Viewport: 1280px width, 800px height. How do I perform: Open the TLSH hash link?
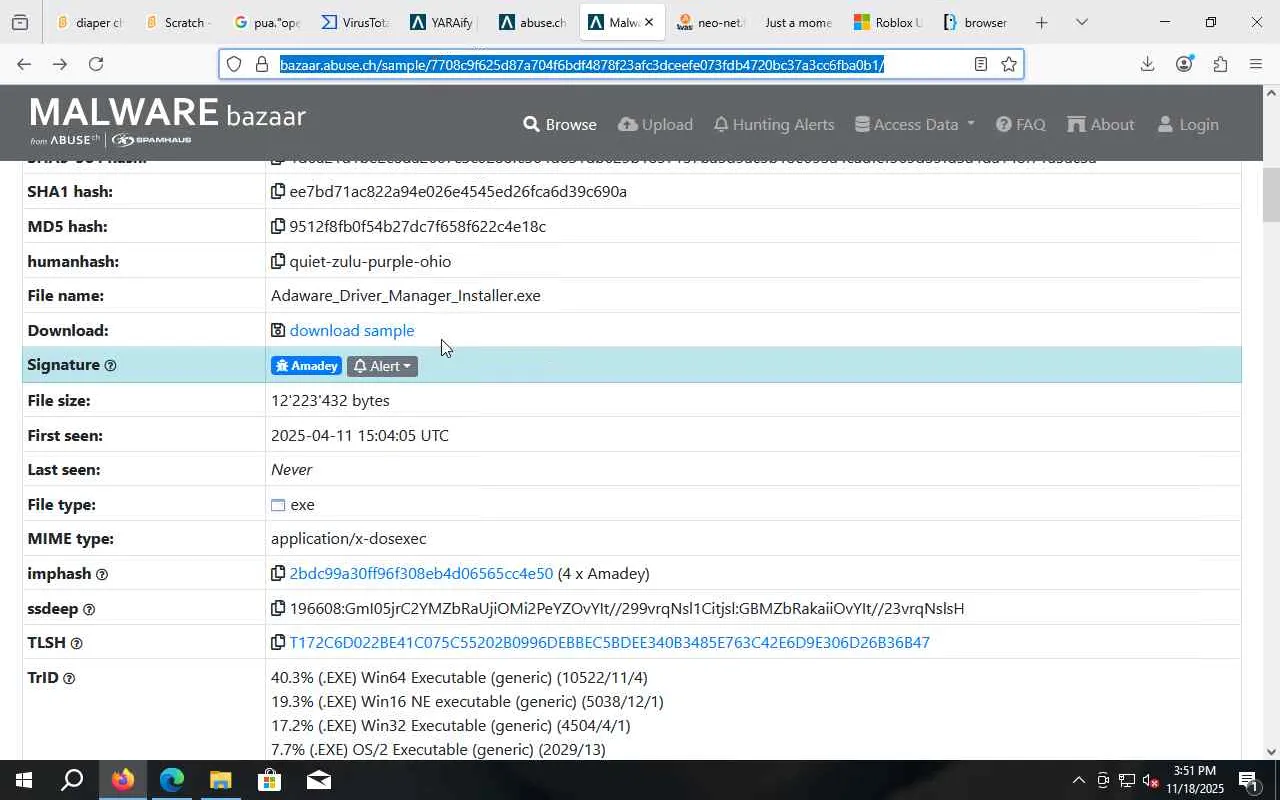tap(609, 642)
